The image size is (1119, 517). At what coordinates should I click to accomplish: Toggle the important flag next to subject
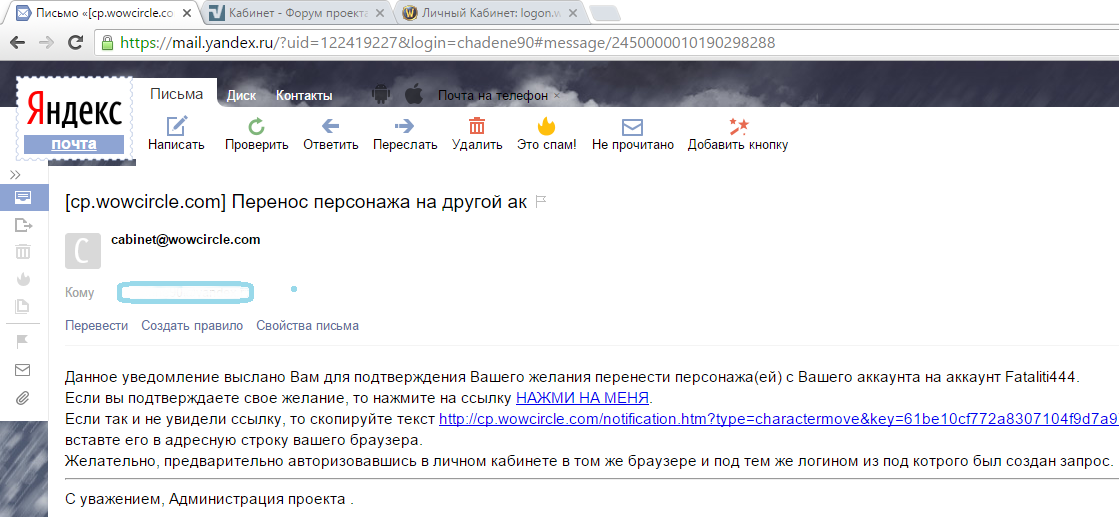540,202
